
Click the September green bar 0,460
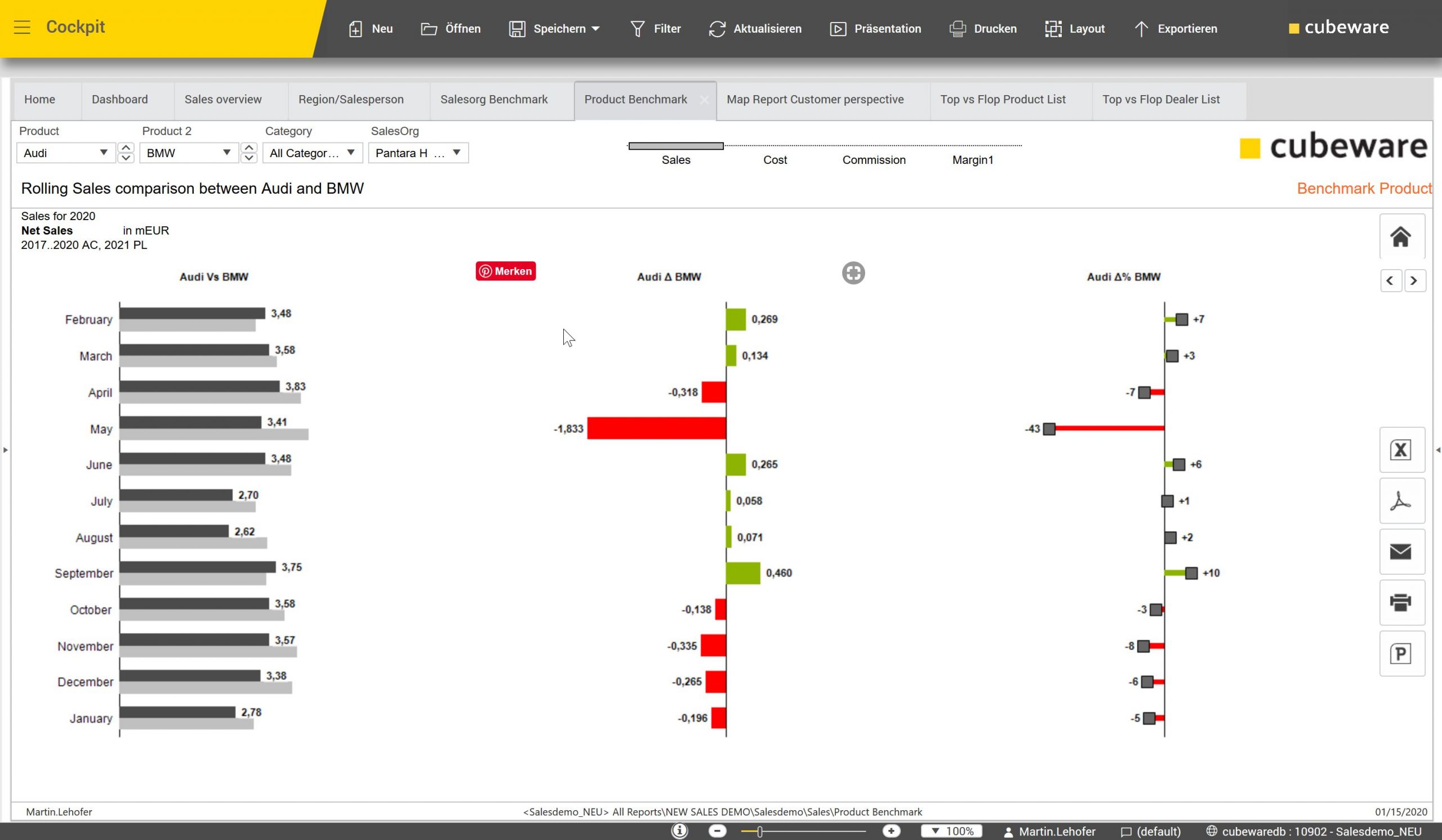pos(744,573)
